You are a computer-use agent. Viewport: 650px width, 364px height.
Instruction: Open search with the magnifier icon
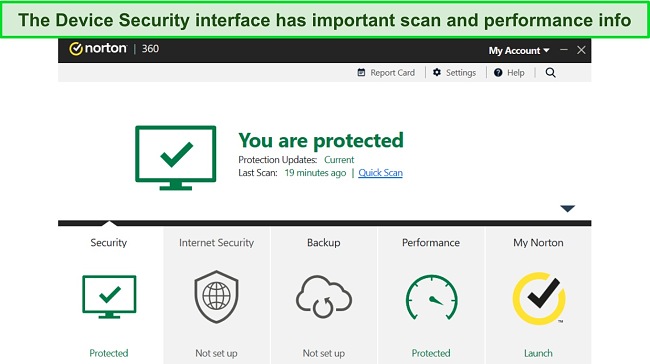(551, 73)
